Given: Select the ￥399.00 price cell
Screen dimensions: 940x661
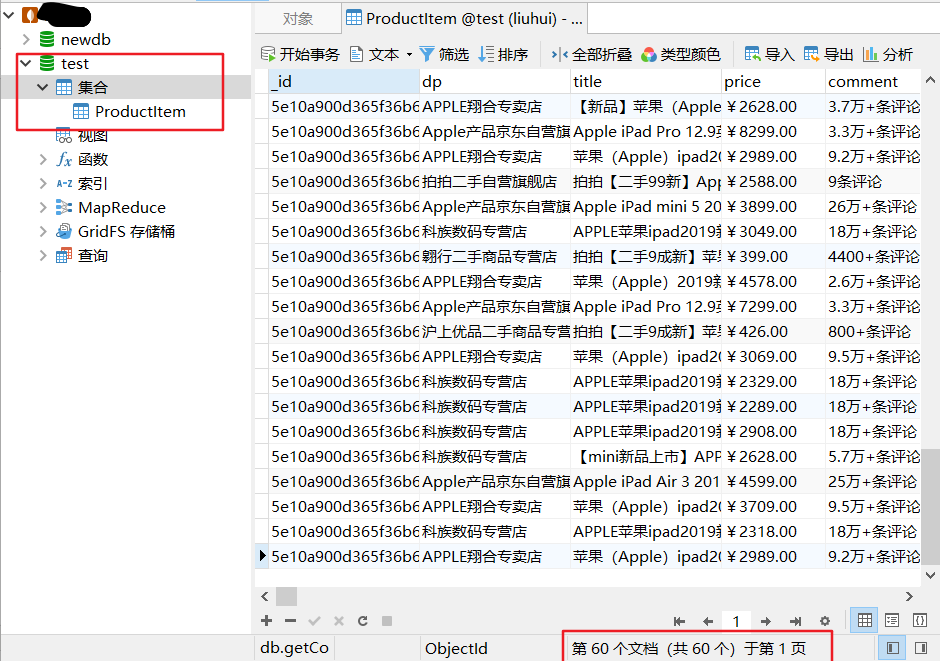Looking at the screenshot, I should (x=773, y=256).
